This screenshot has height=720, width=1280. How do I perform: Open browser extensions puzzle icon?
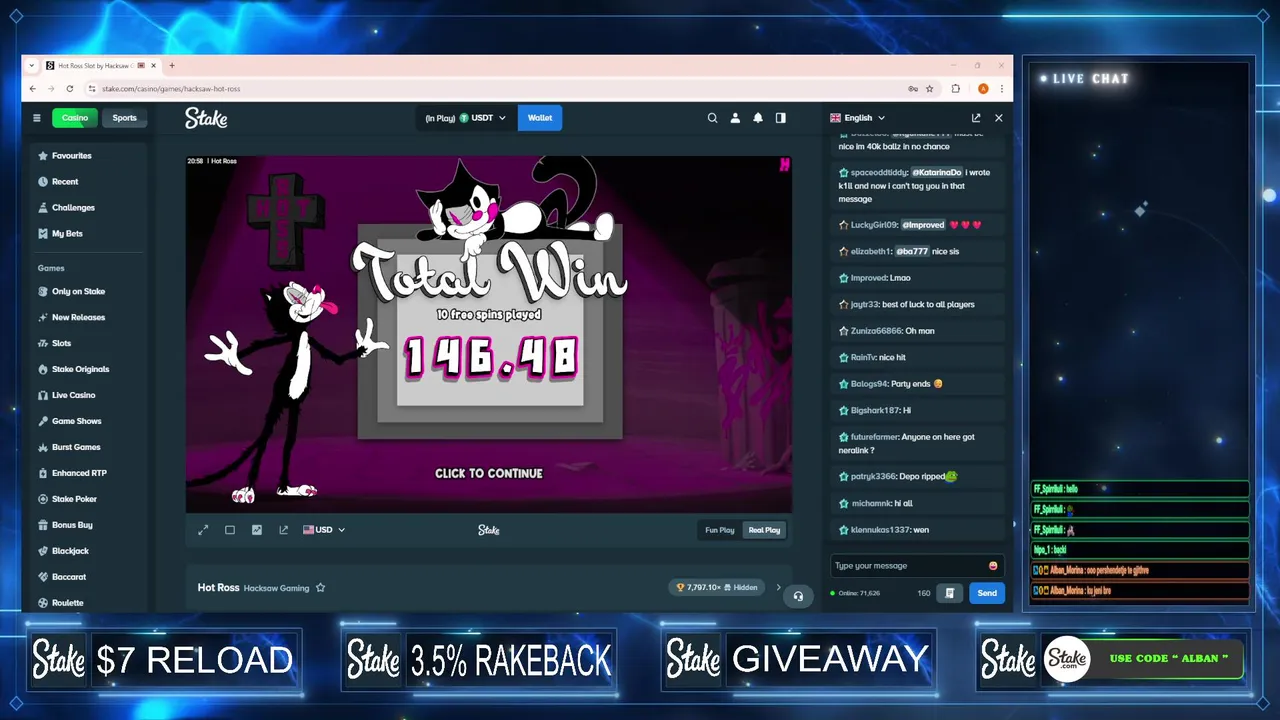point(955,89)
